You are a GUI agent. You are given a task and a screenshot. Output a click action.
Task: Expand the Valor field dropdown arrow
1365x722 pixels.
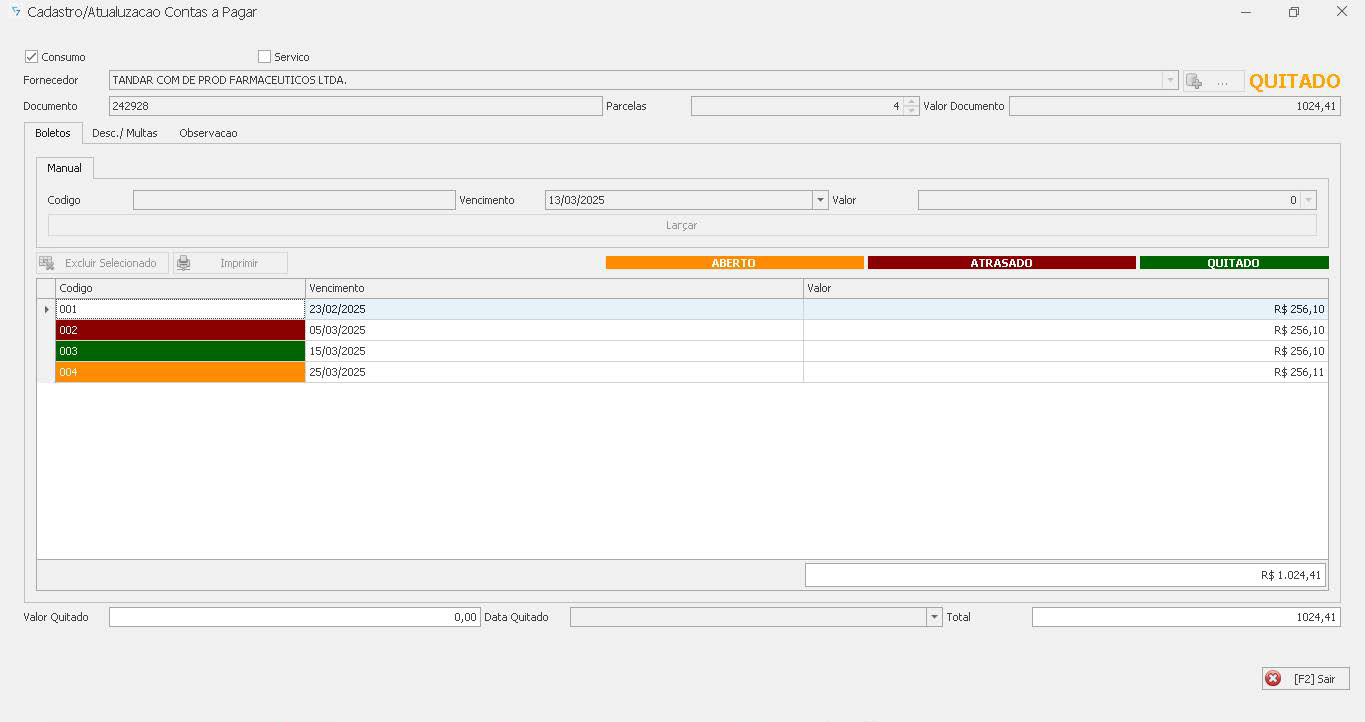(x=1308, y=200)
